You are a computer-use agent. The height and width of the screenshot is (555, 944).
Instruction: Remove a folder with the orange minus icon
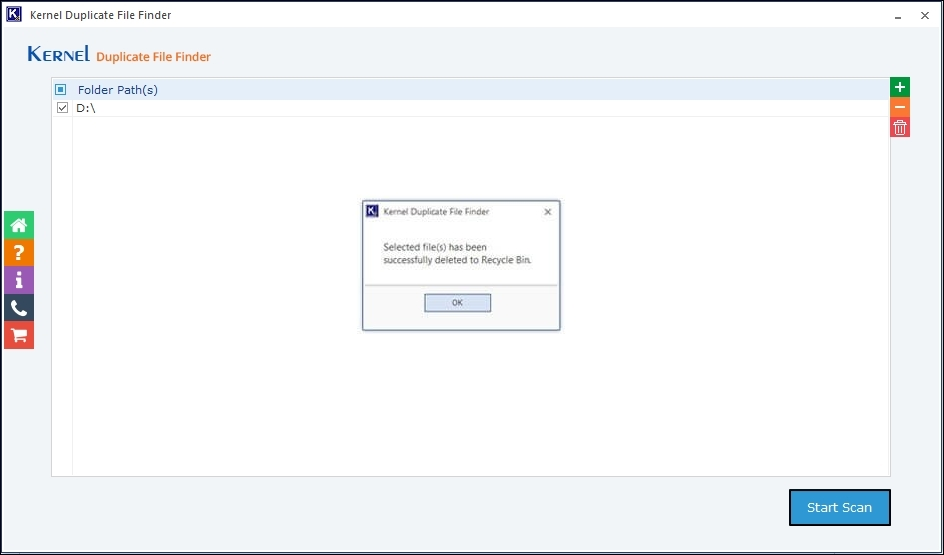click(x=899, y=107)
